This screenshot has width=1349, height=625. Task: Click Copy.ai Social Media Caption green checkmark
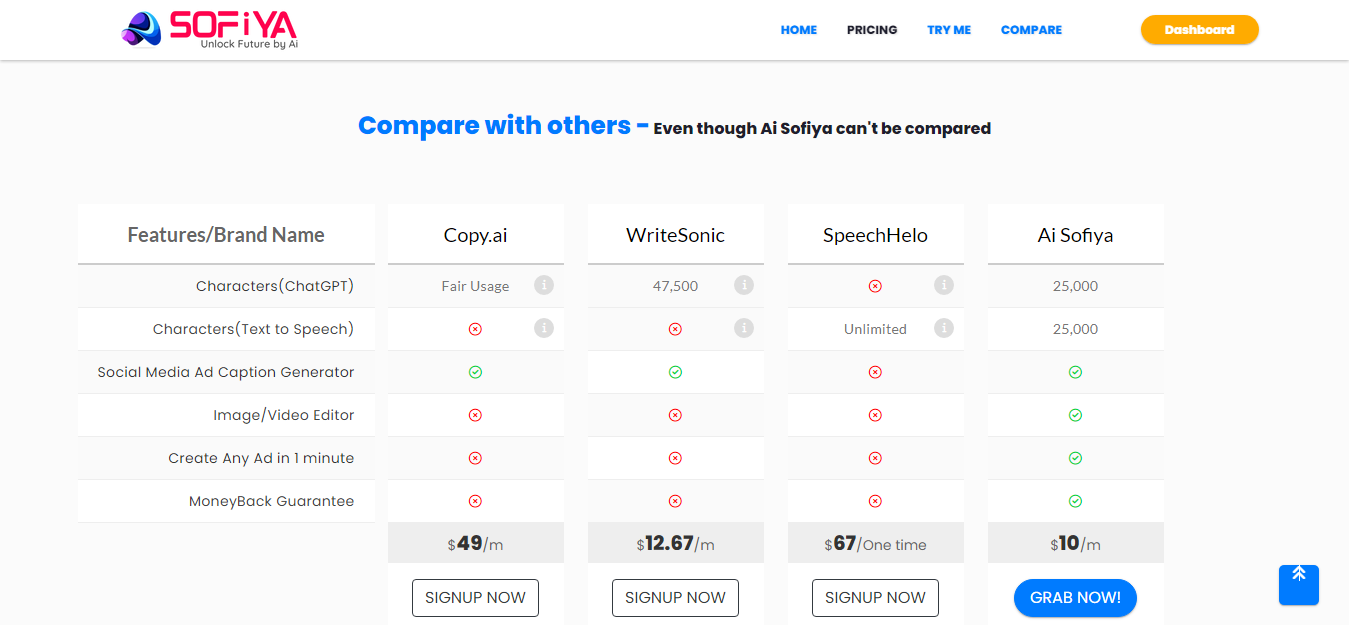475,372
